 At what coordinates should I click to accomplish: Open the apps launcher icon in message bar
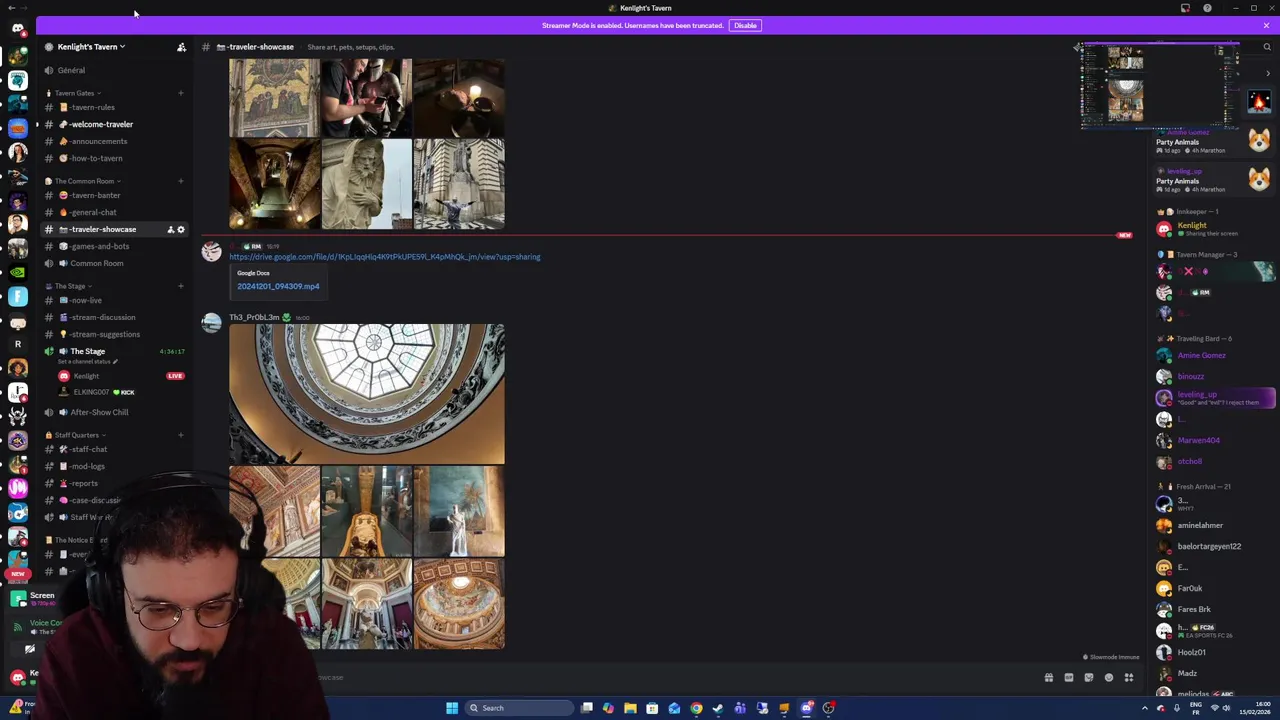[x=1129, y=678]
